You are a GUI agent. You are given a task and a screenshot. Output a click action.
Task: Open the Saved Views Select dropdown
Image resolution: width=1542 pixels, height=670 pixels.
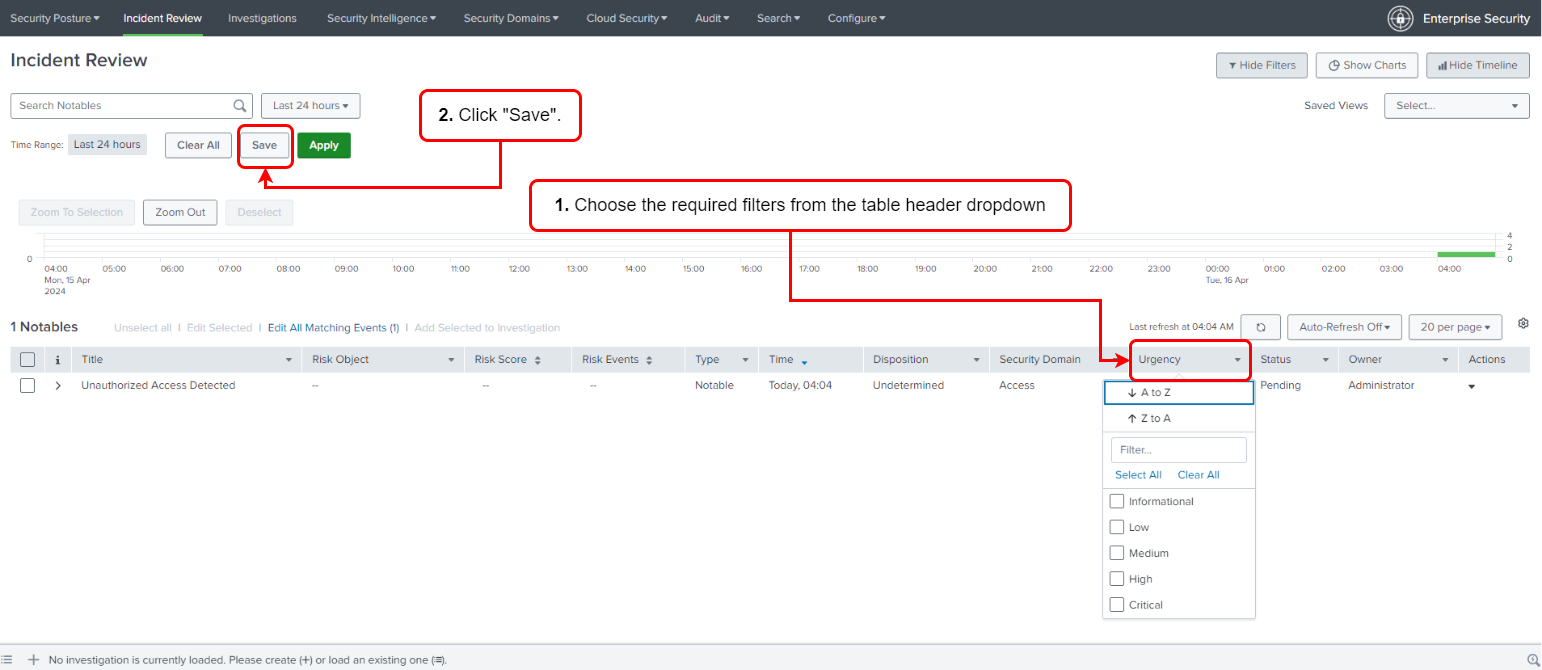(1456, 105)
